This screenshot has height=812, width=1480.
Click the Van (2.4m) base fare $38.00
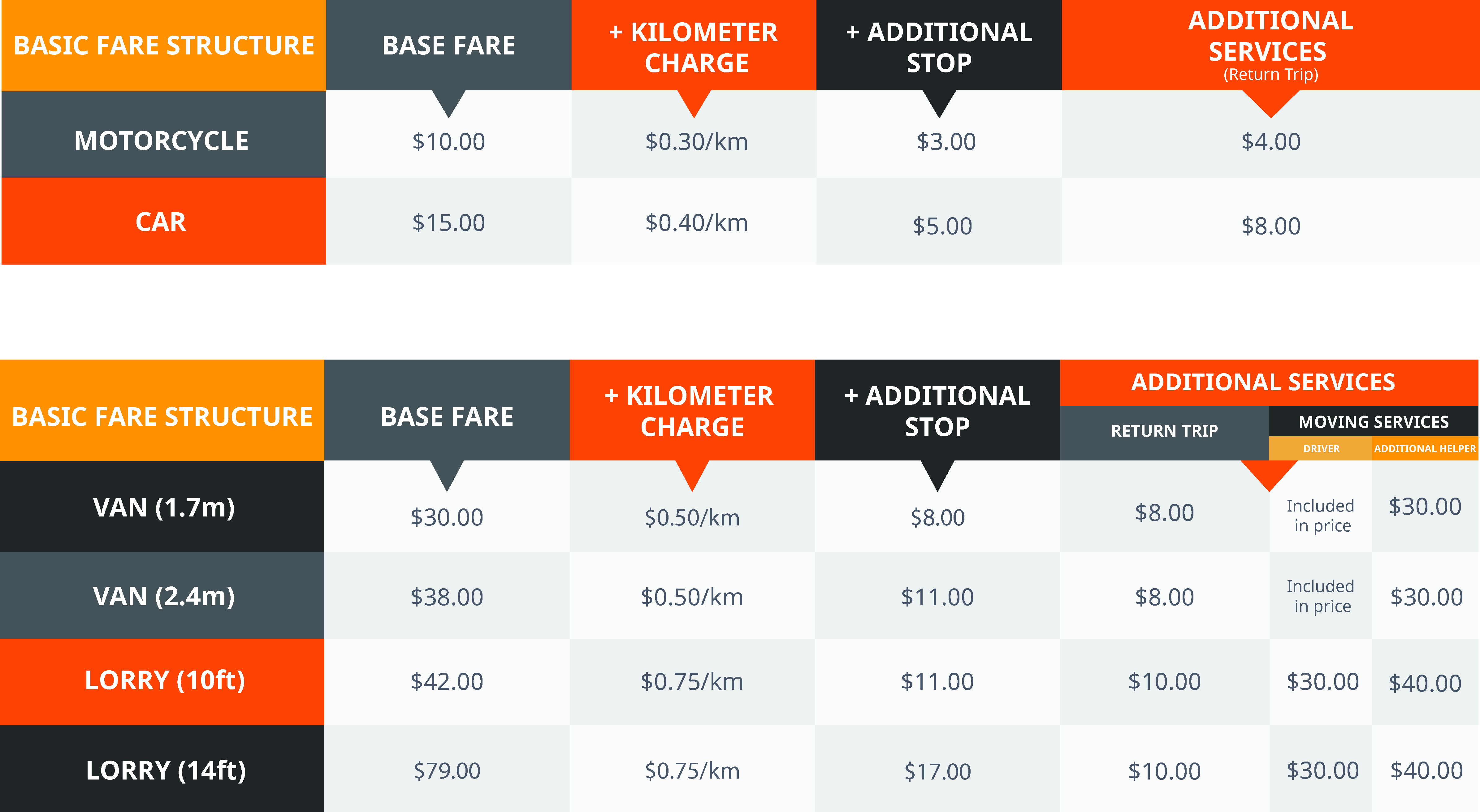point(447,597)
